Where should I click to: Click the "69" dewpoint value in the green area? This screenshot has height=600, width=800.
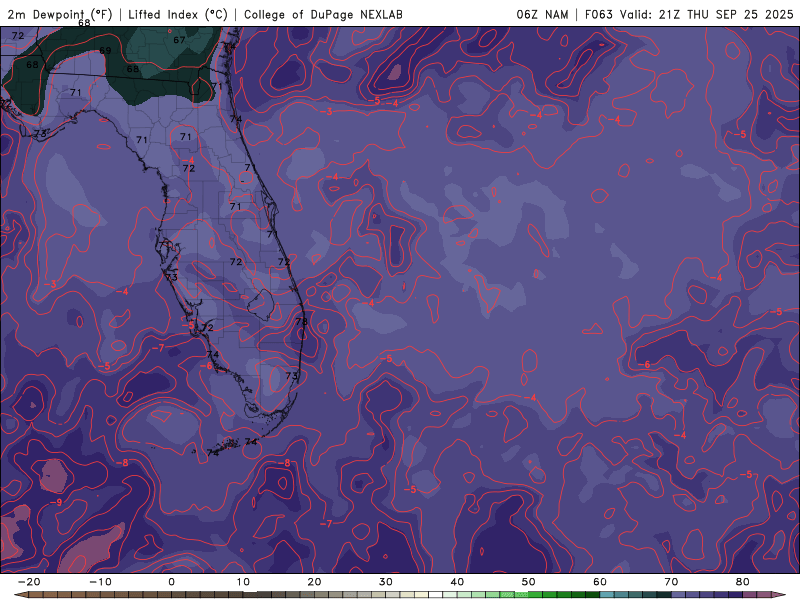(x=105, y=51)
